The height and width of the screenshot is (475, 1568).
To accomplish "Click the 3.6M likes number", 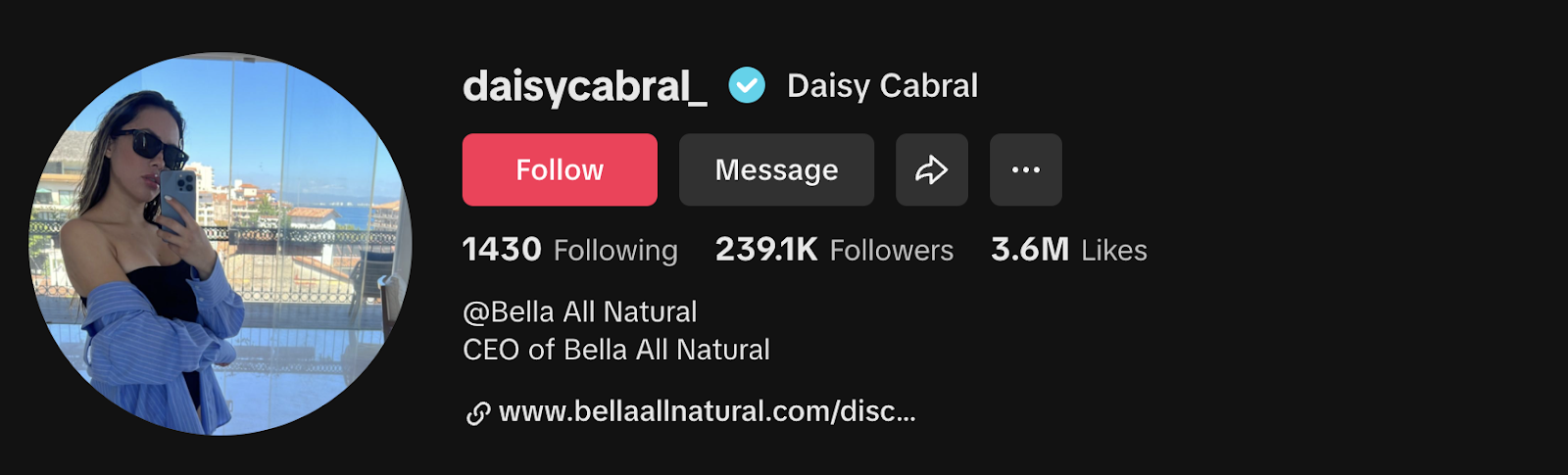I will click(x=1030, y=249).
